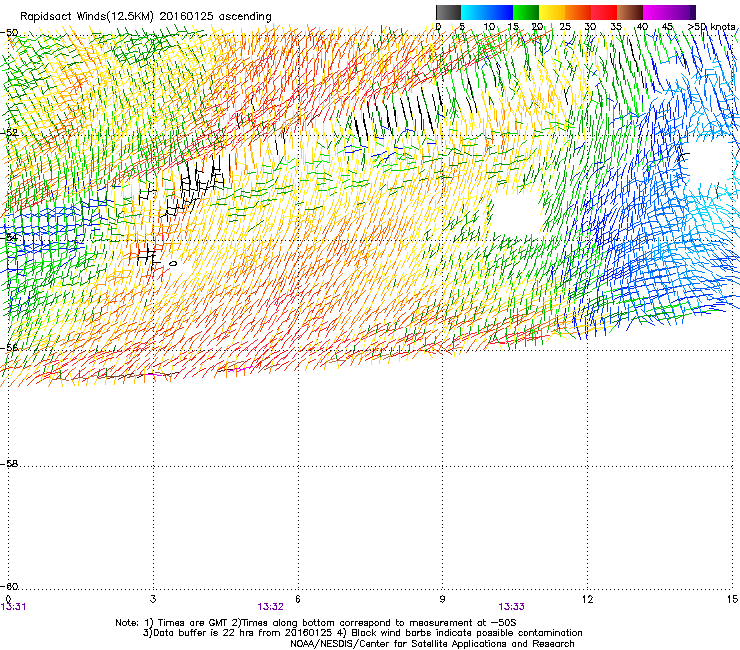Click the '-60' latitude axis label
Viewport: 740px width, 650px height.
pos(9,587)
